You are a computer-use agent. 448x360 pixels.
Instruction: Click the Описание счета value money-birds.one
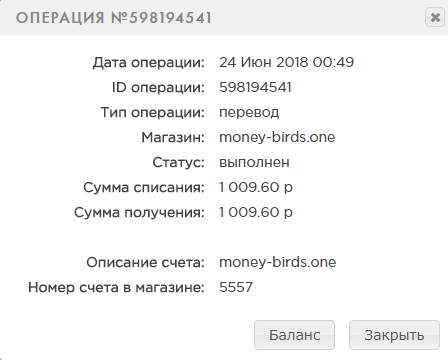[278, 262]
